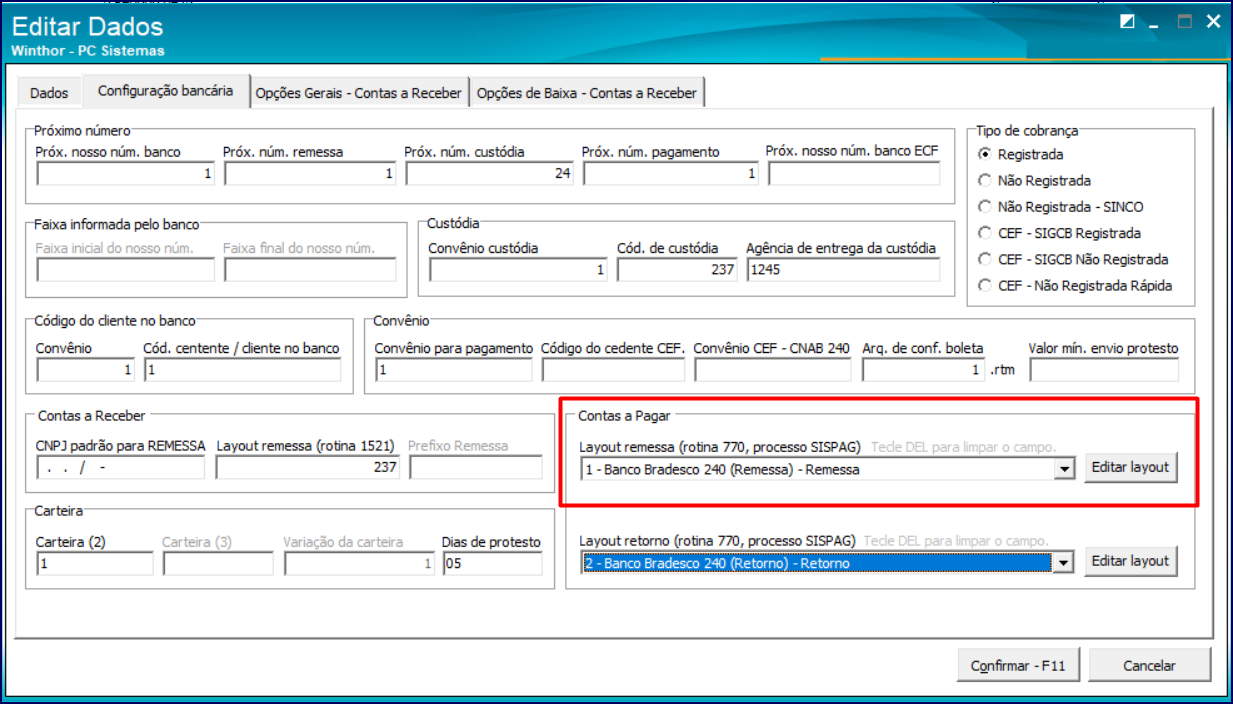Focus Layout remessa (rotina 1521) field
The height and width of the screenshot is (704, 1233).
click(x=308, y=467)
